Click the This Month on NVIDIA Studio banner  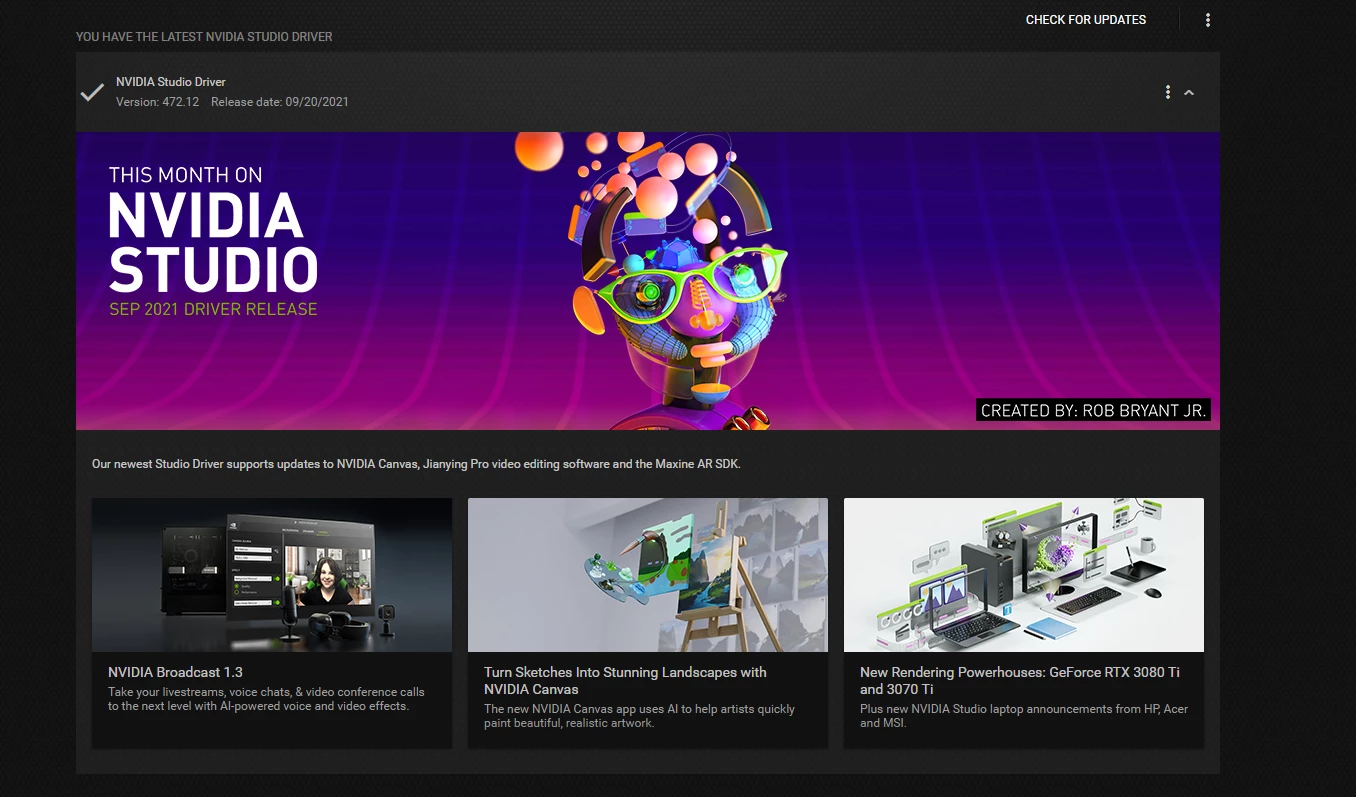pos(648,281)
